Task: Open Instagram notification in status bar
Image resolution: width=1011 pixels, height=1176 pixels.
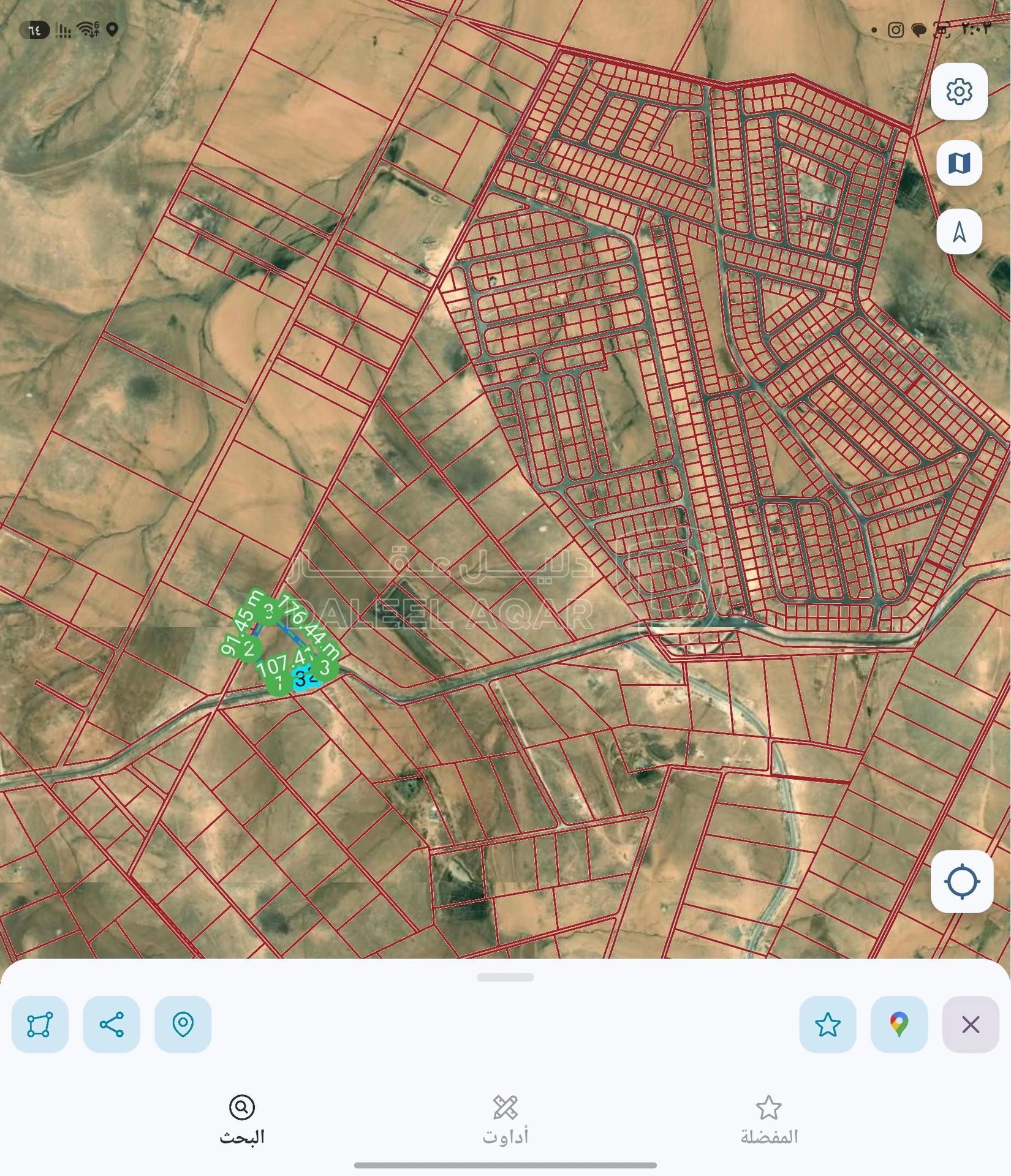Action: (895, 30)
